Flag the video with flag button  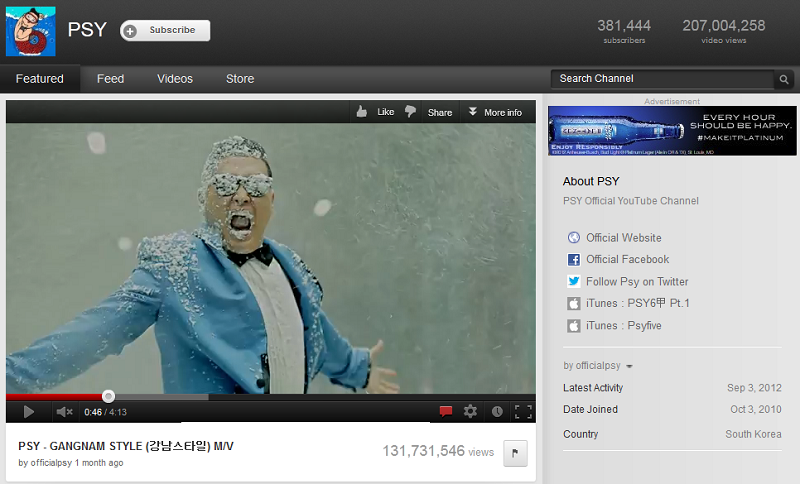pyautogui.click(x=515, y=453)
